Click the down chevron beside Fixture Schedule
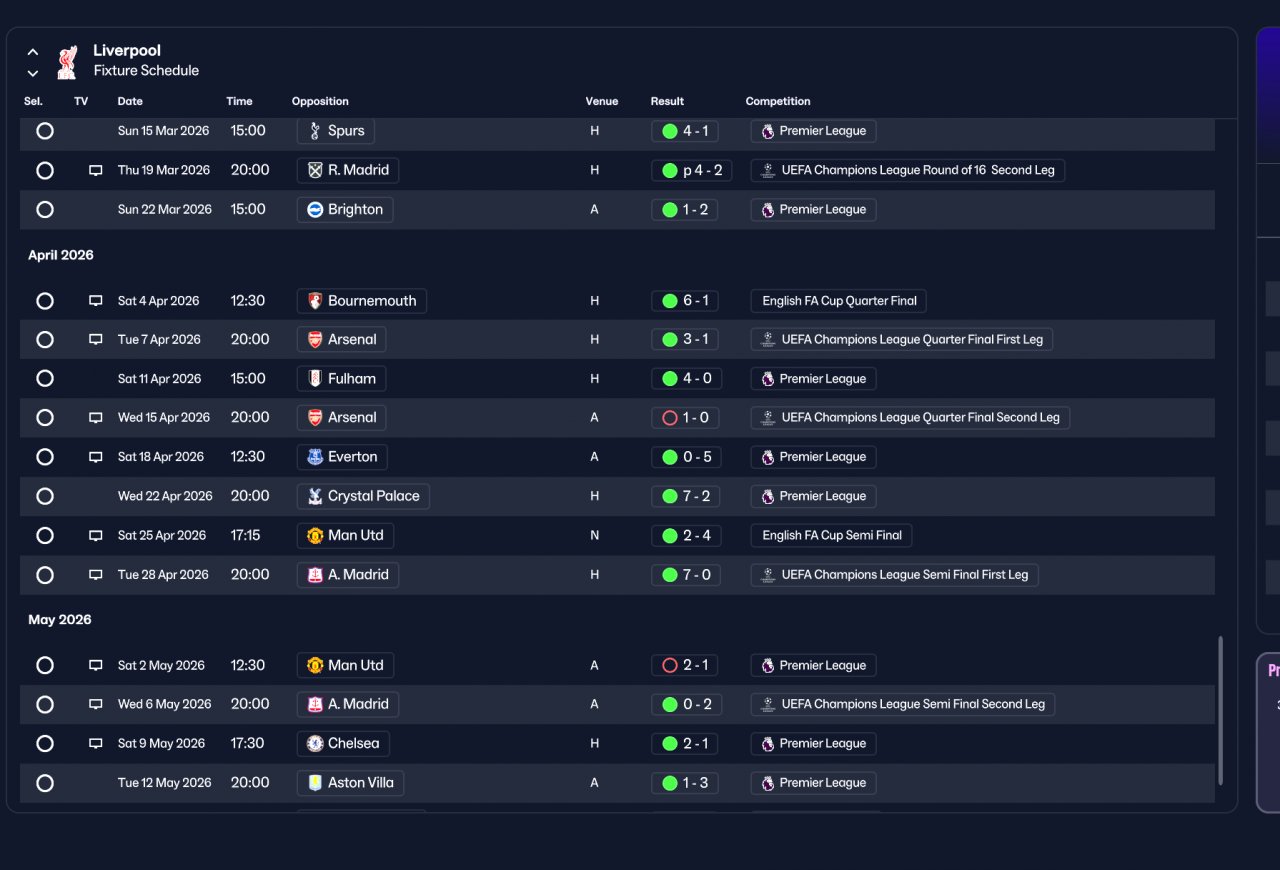The image size is (1280, 870). pos(33,73)
